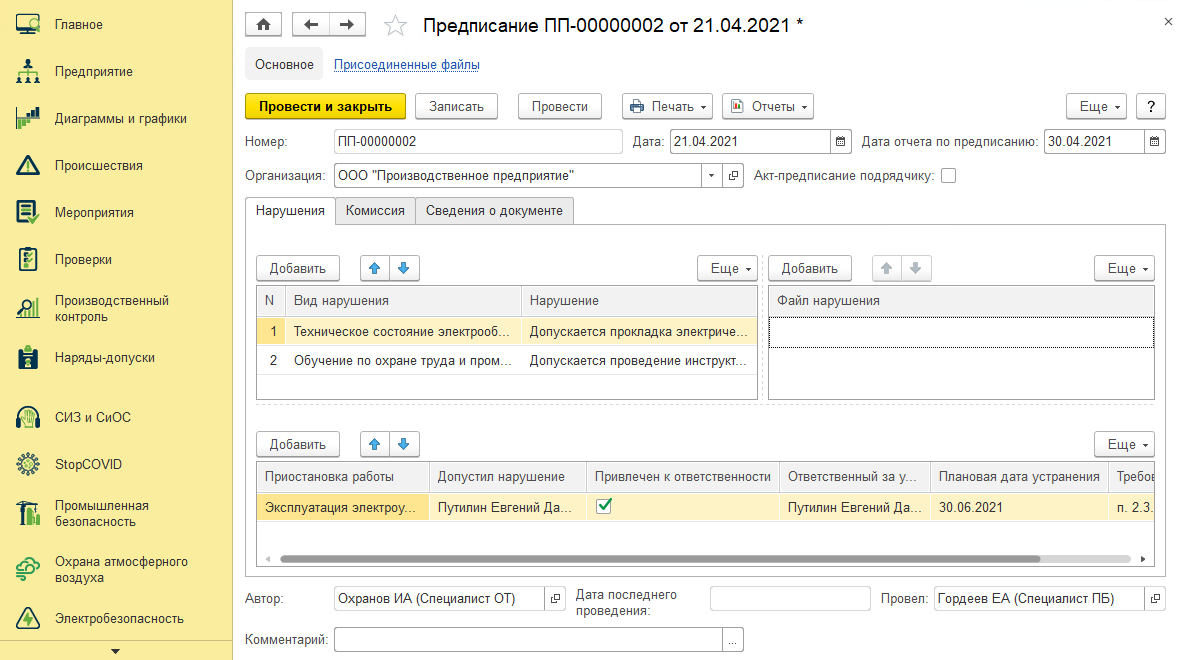Open Сведения о документе tab
Screen dimensions: 1185x660
tap(494, 211)
